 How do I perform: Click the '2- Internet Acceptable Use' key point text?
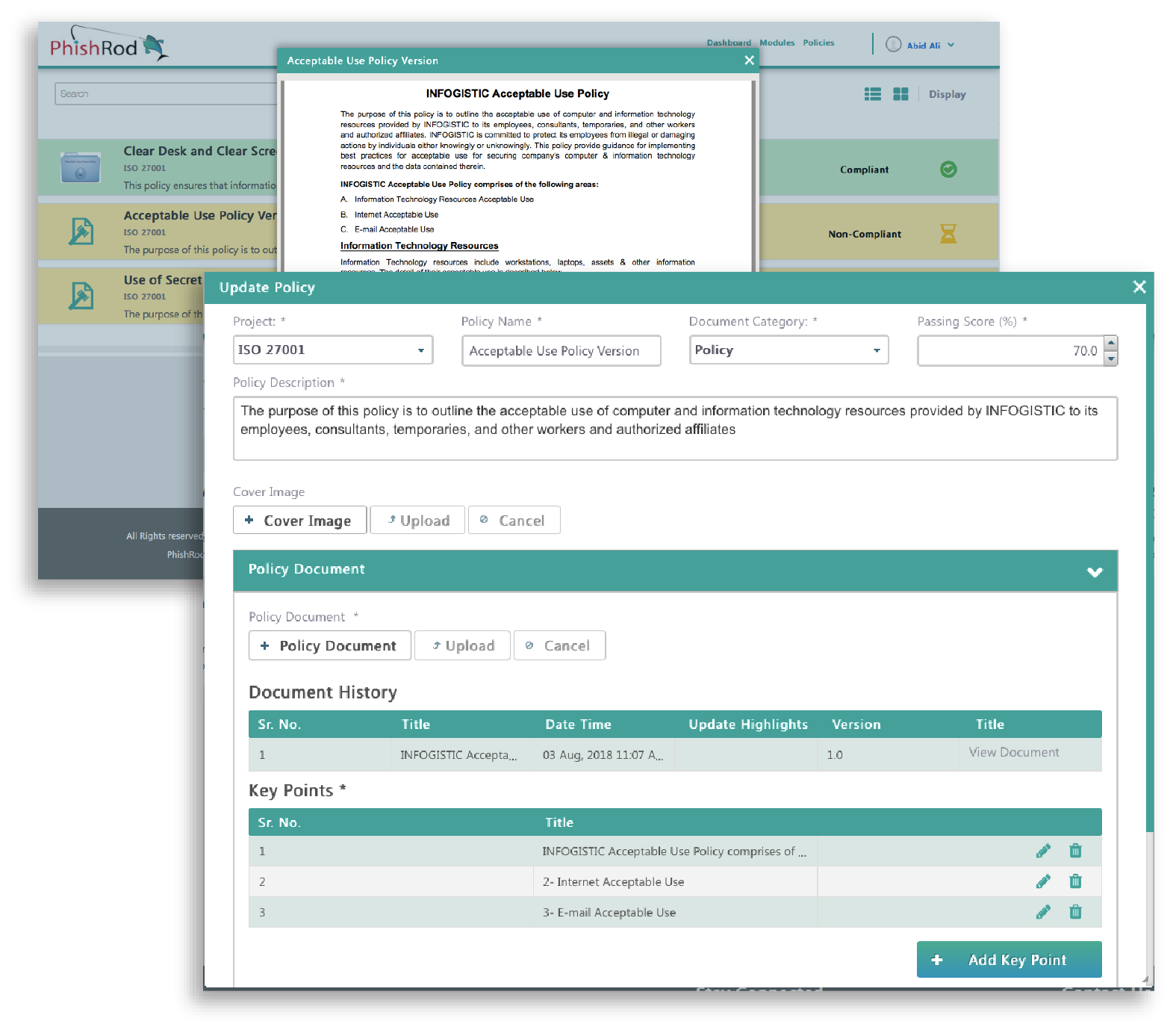click(613, 882)
